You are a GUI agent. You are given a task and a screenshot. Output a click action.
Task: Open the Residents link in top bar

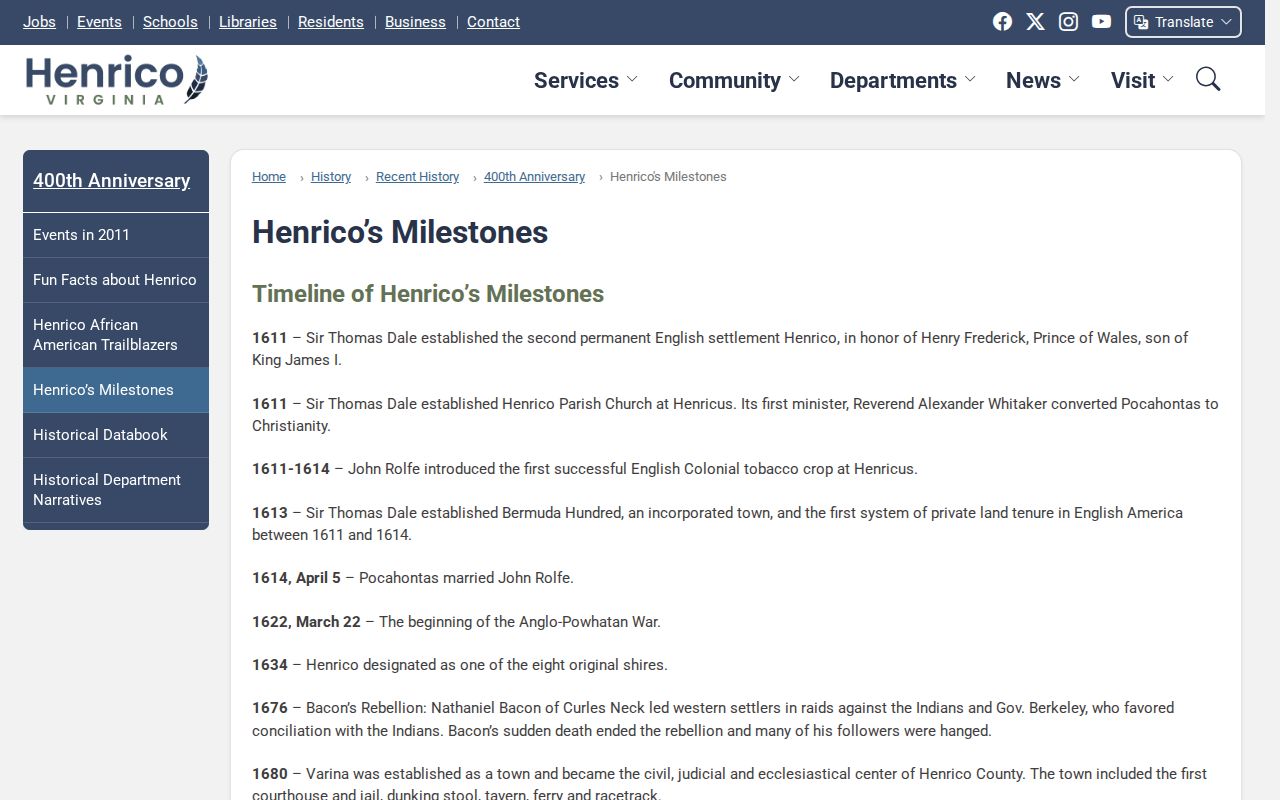[331, 22]
